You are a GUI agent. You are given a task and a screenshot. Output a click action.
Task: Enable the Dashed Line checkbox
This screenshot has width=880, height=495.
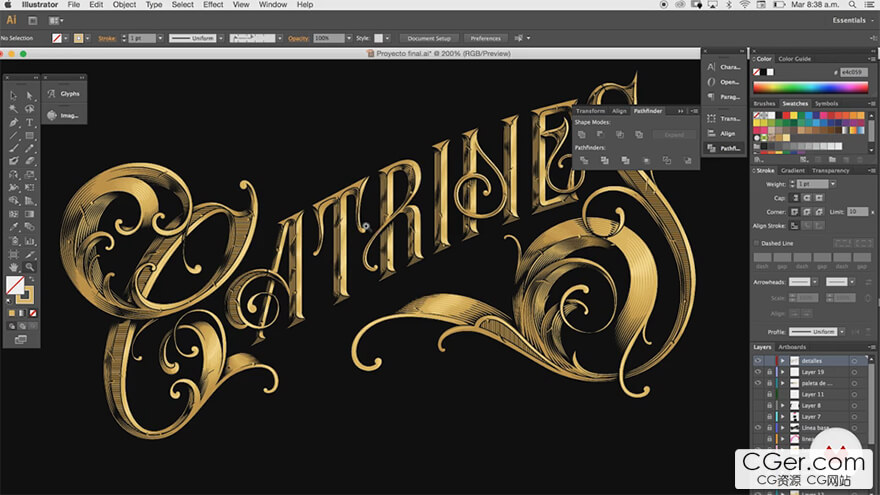point(757,243)
